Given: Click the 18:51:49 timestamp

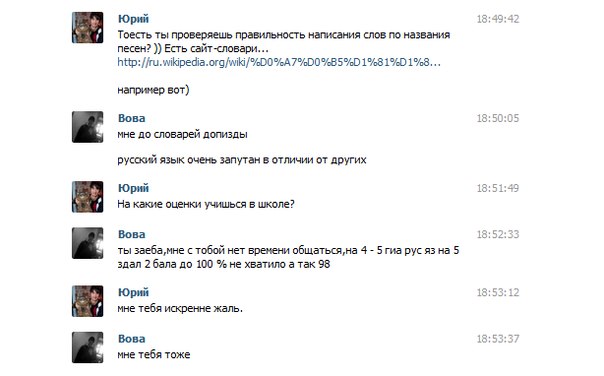Looking at the screenshot, I should 498,188.
